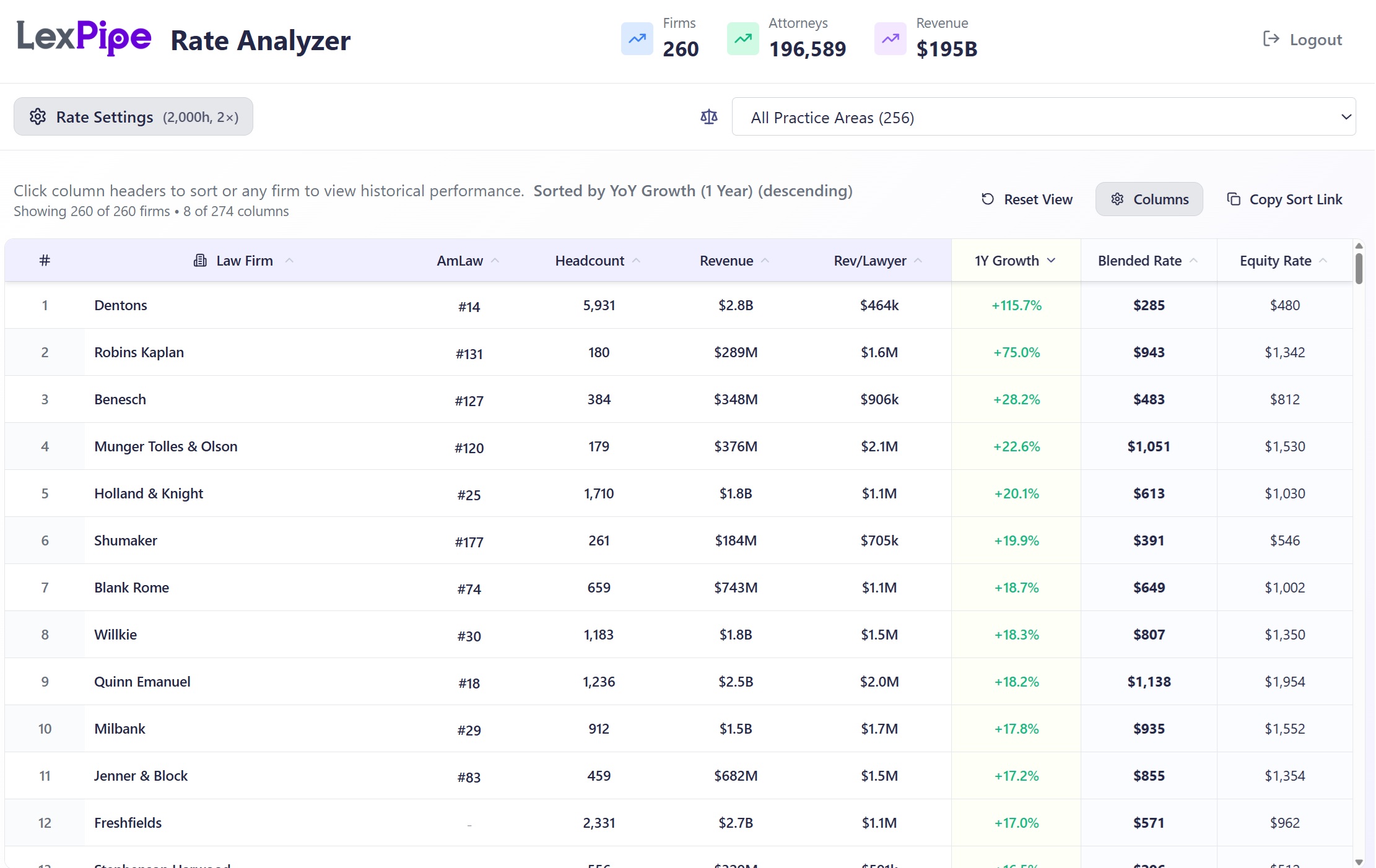The image size is (1376, 868).
Task: View Quinn Emanuel historical performance
Action: pos(142,682)
